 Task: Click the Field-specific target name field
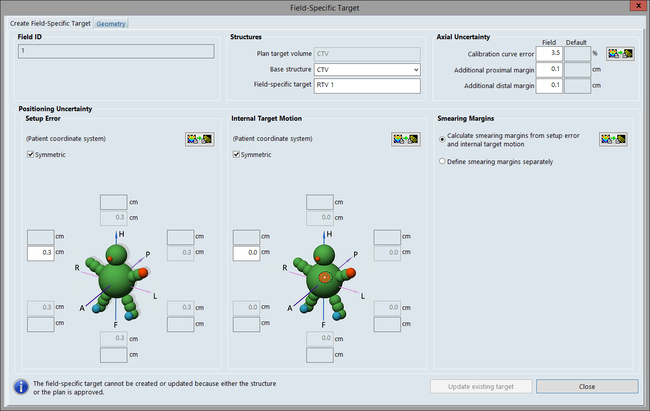point(366,86)
